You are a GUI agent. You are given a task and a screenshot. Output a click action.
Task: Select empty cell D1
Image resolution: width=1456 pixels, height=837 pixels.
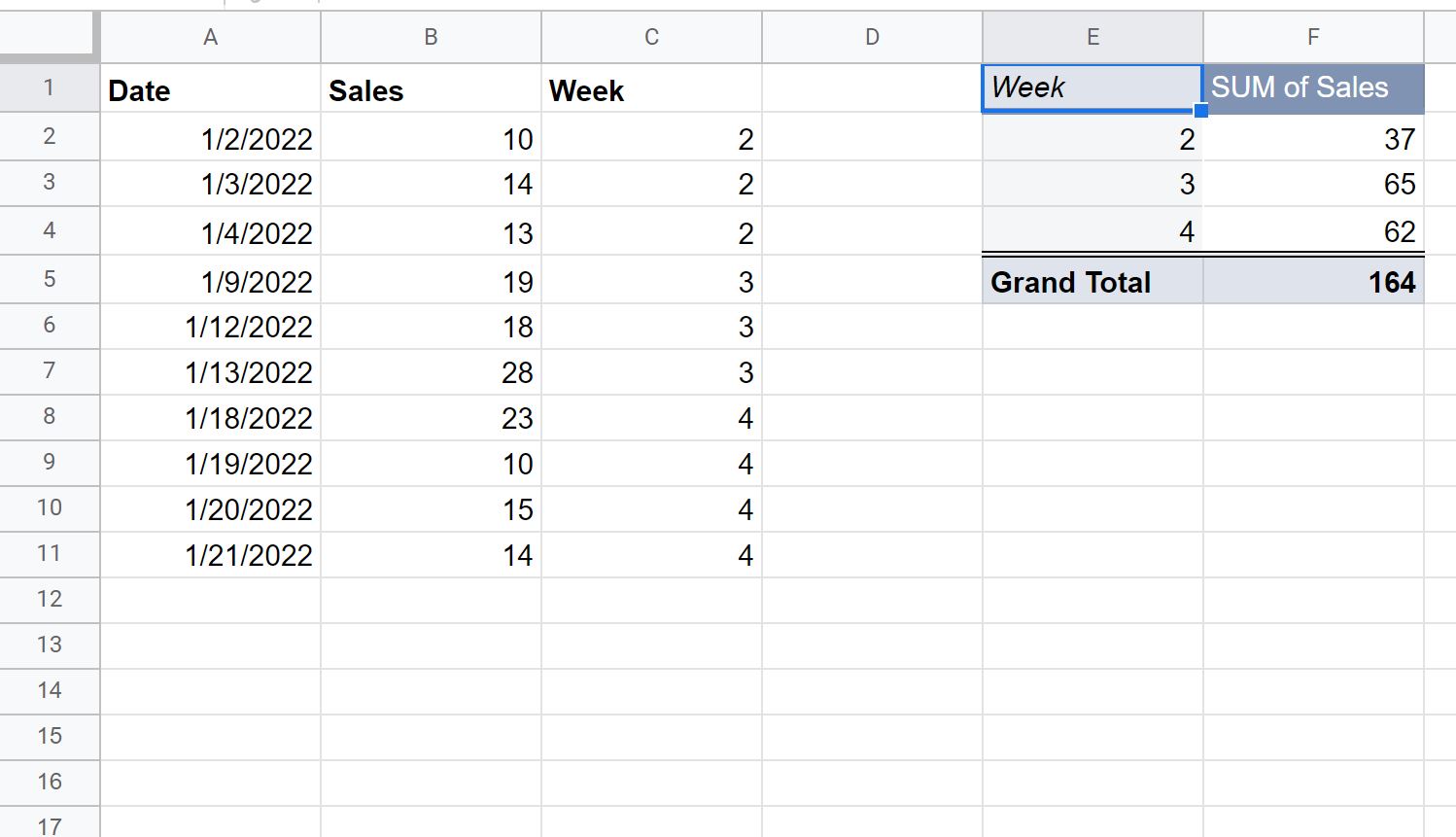pyautogui.click(x=872, y=88)
